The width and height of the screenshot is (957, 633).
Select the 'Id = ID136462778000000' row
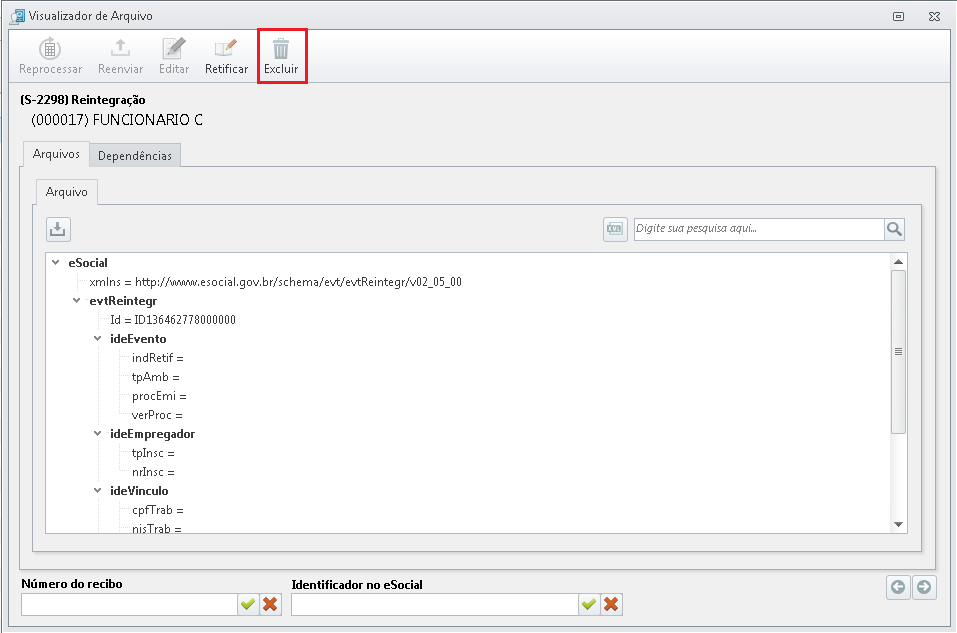tap(173, 319)
